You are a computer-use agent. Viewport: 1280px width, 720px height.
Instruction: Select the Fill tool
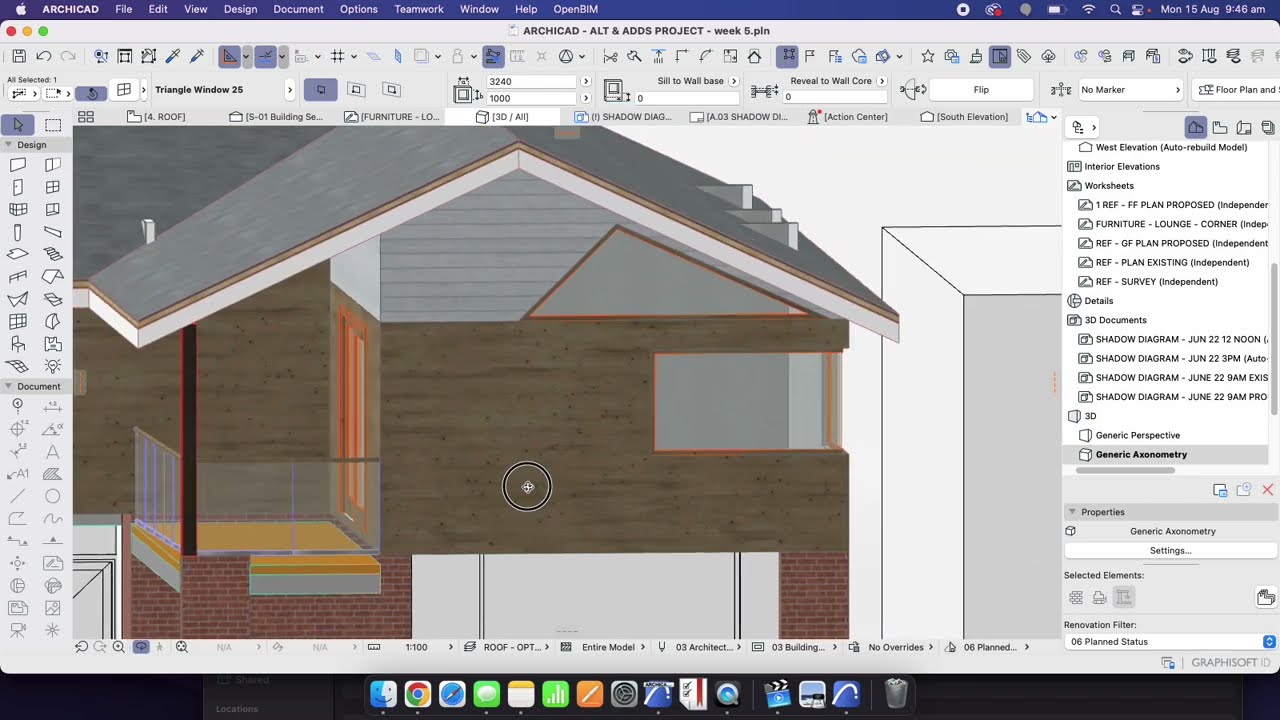point(53,474)
